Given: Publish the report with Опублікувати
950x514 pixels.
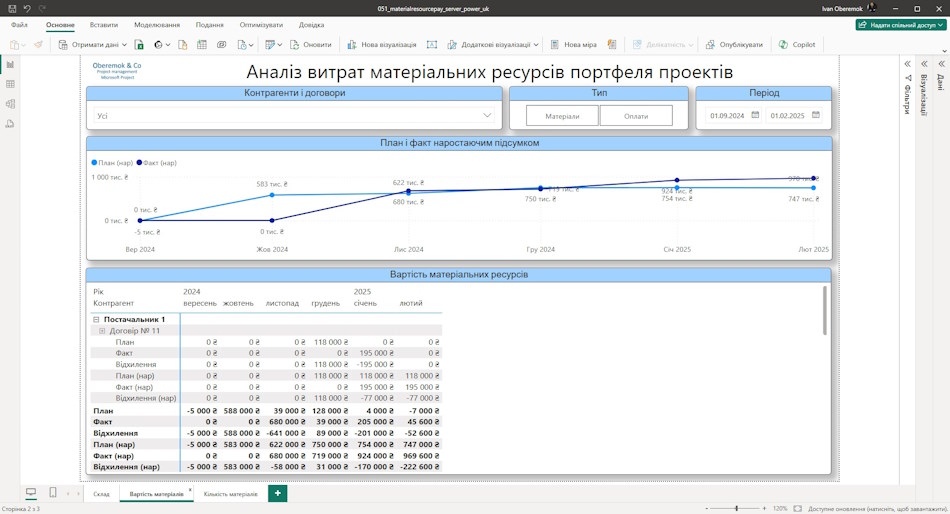Looking at the screenshot, I should tap(734, 45).
